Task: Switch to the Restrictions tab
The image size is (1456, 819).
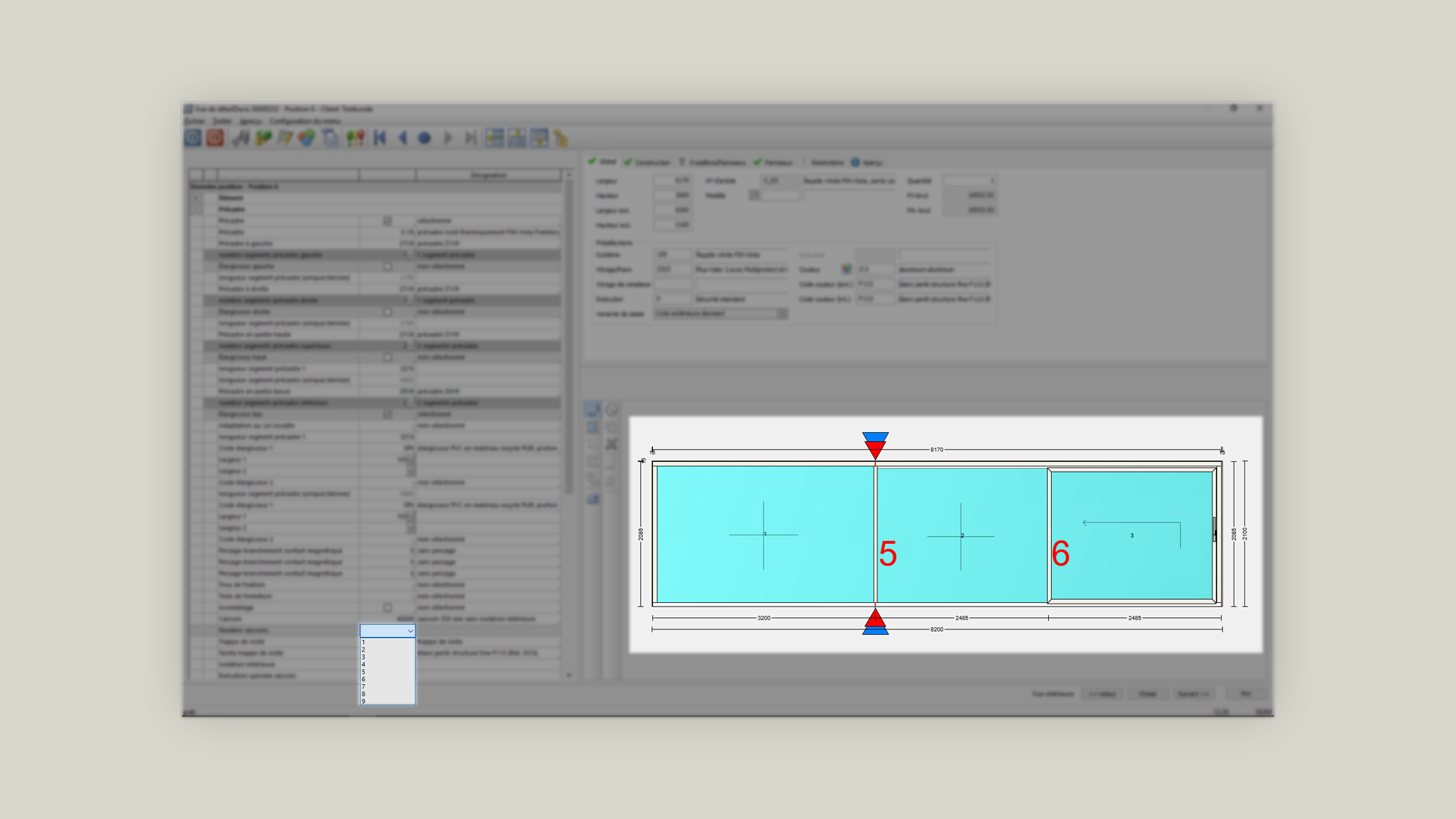Action: (827, 162)
